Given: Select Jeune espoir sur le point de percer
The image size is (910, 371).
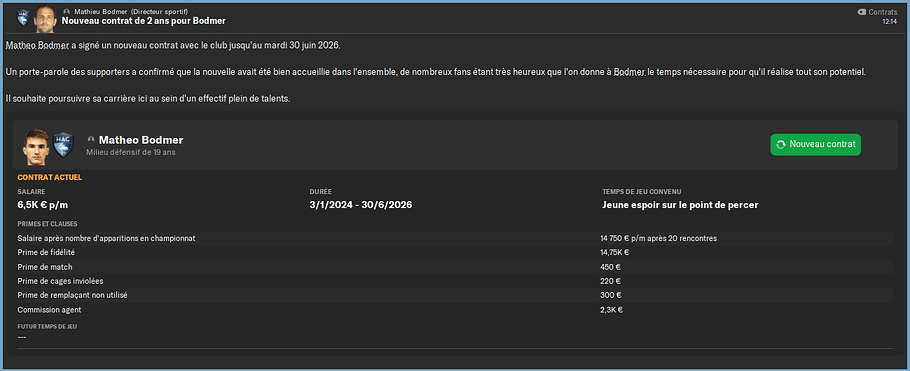Looking at the screenshot, I should (680, 205).
